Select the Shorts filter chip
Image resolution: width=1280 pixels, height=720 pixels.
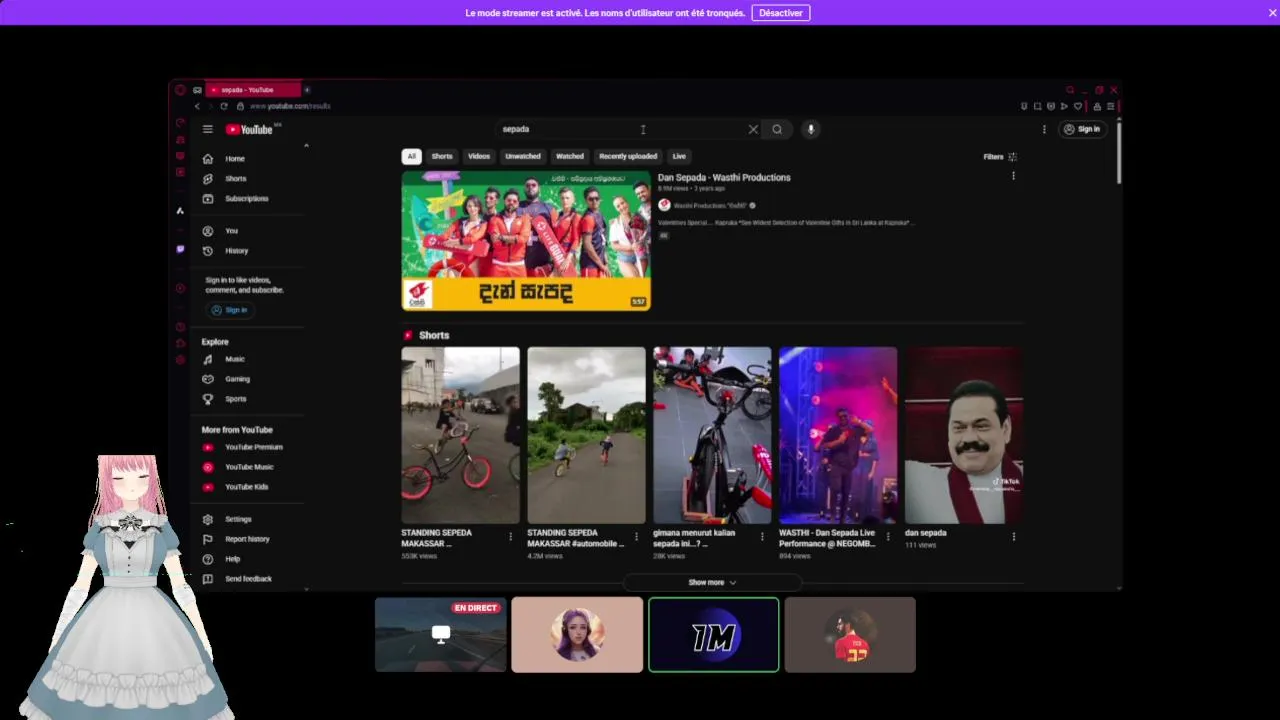pyautogui.click(x=442, y=156)
